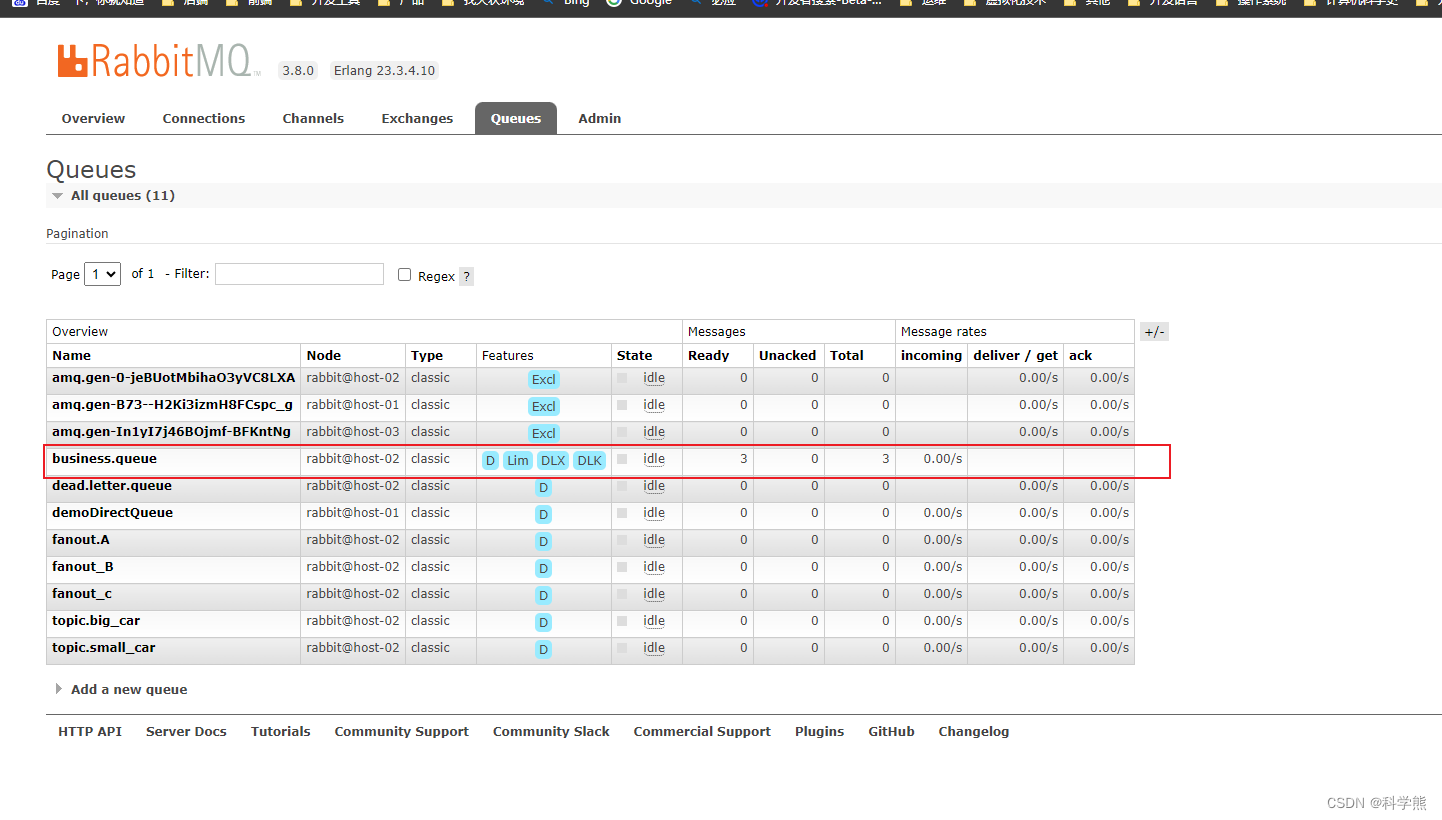Switch to the Exchanges tab
This screenshot has width=1442, height=820.
pyautogui.click(x=417, y=118)
